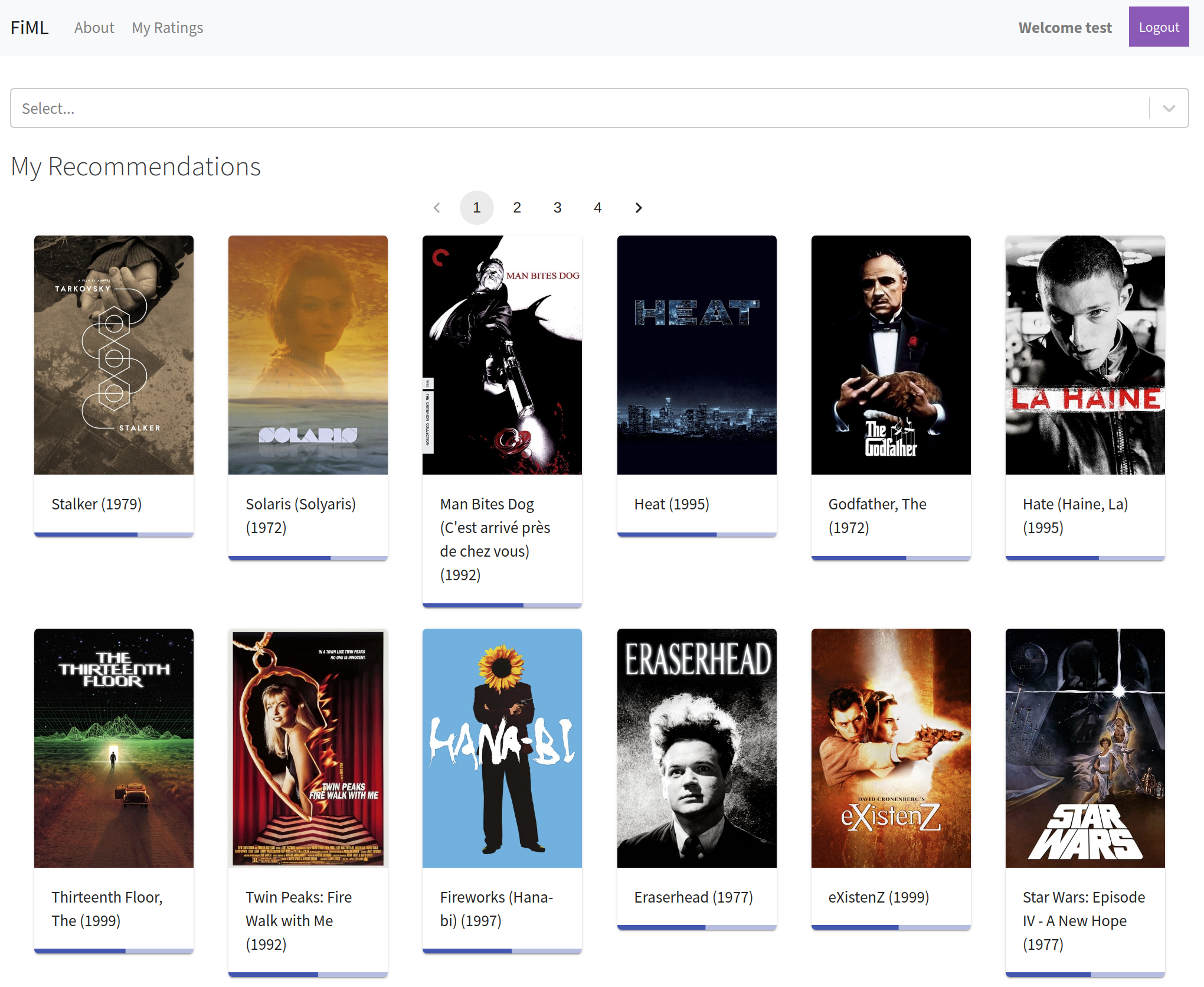Open the Eraserhead poster thumbnail

click(x=696, y=748)
